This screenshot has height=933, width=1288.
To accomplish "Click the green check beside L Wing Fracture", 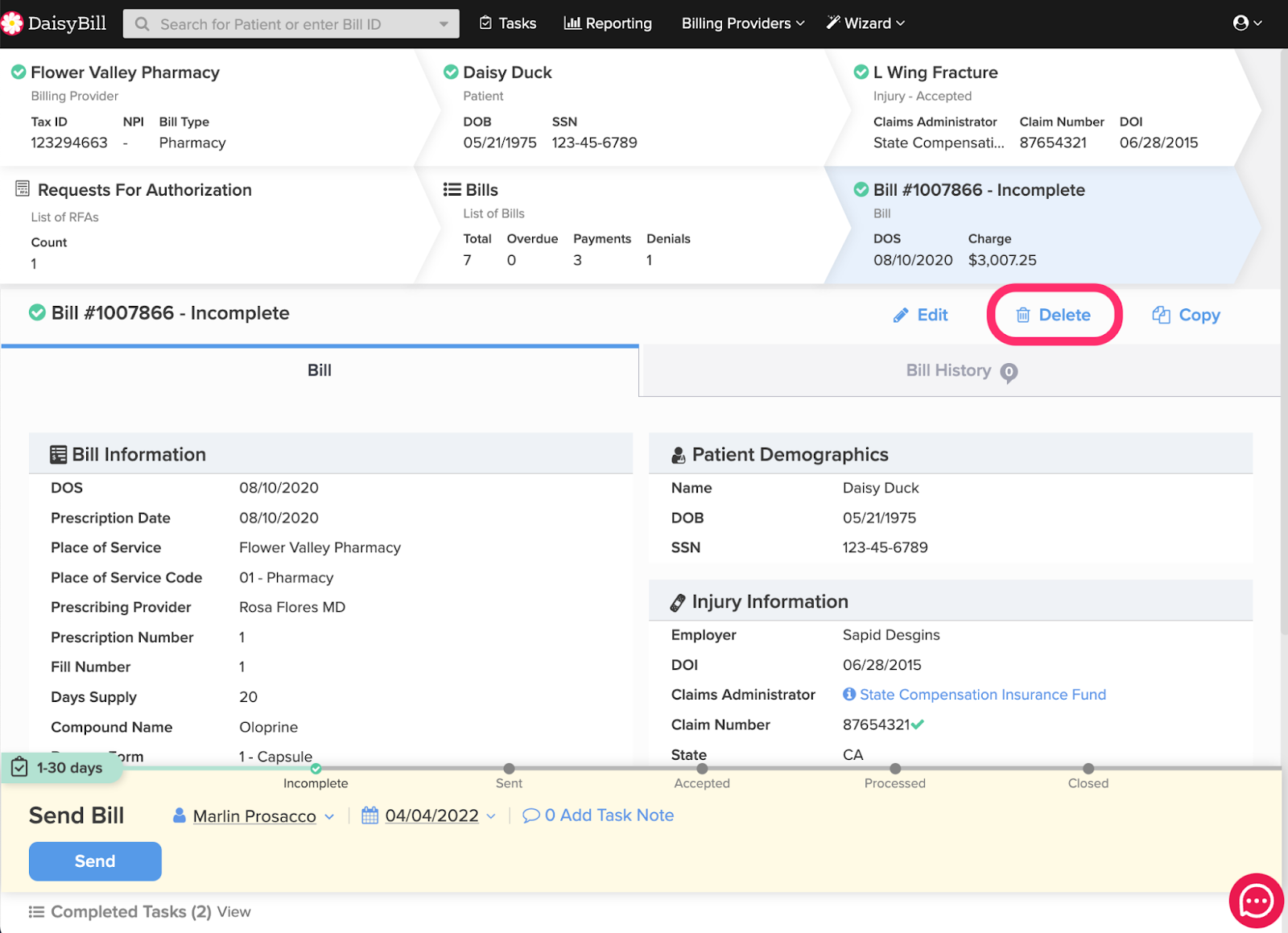I will (861, 72).
